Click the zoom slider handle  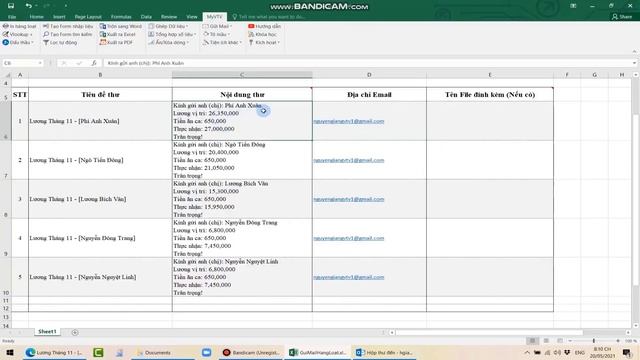click(x=594, y=340)
